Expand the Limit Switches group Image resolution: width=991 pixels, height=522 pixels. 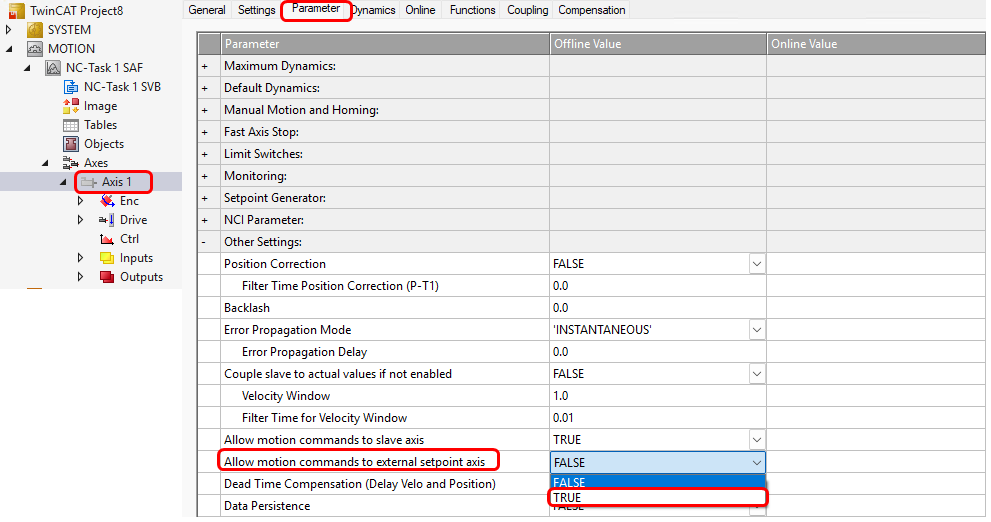pos(206,154)
